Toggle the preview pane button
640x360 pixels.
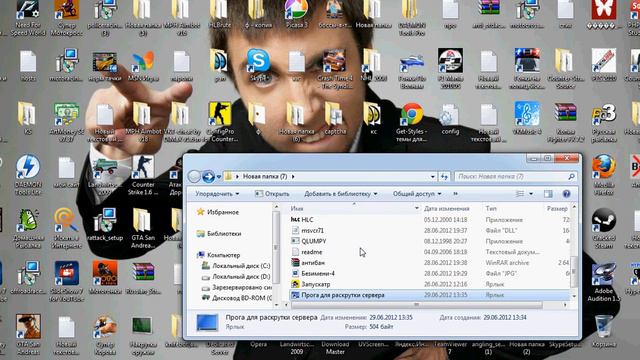coord(548,194)
